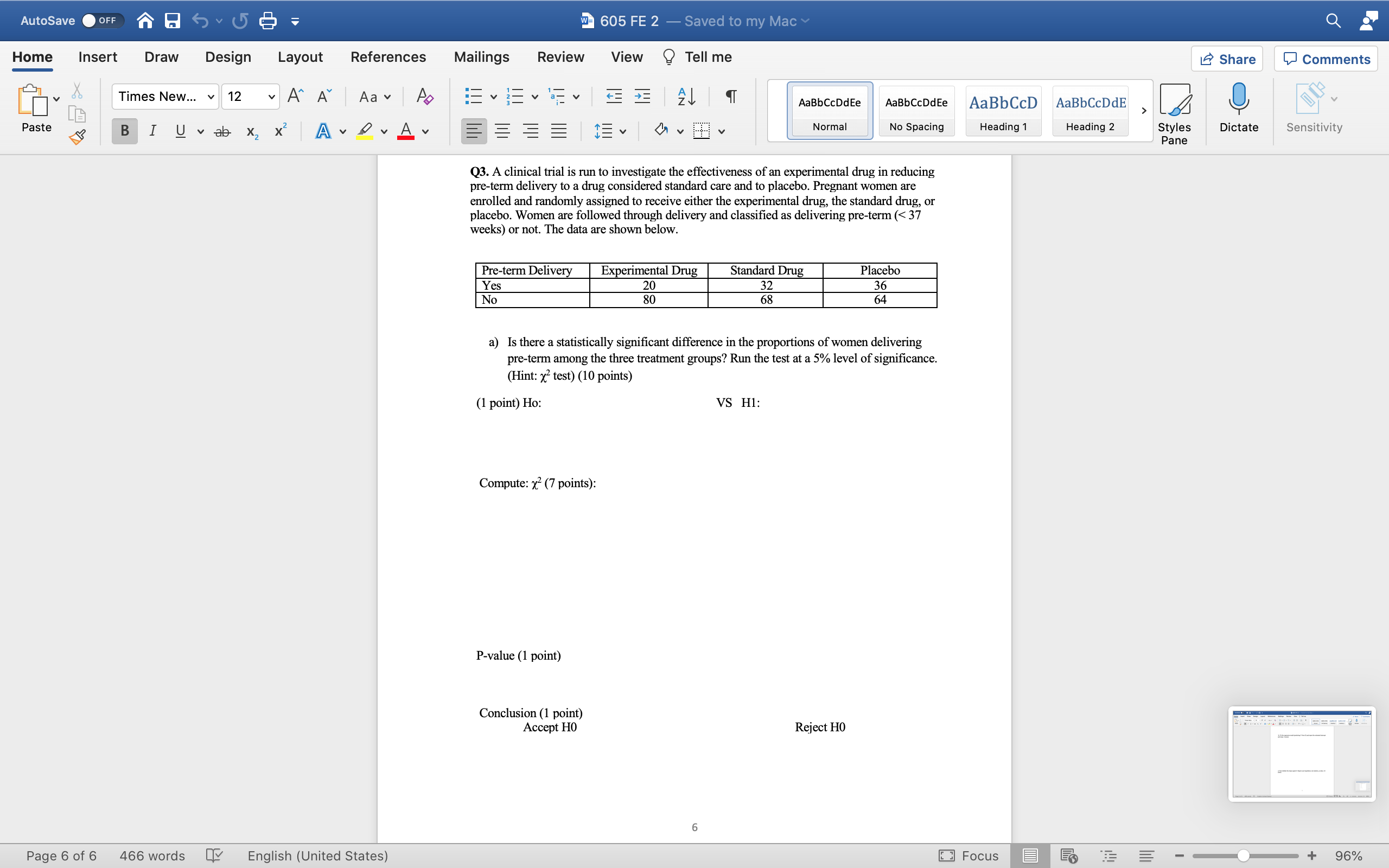1389x868 pixels.
Task: Expand the font color dropdown arrow
Action: [x=425, y=132]
